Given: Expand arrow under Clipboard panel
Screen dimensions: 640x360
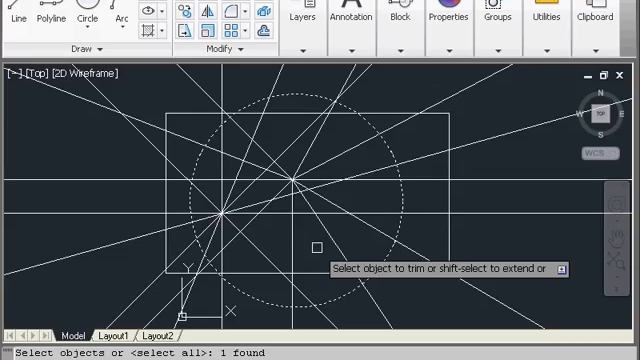Looking at the screenshot, I should pos(596,51).
